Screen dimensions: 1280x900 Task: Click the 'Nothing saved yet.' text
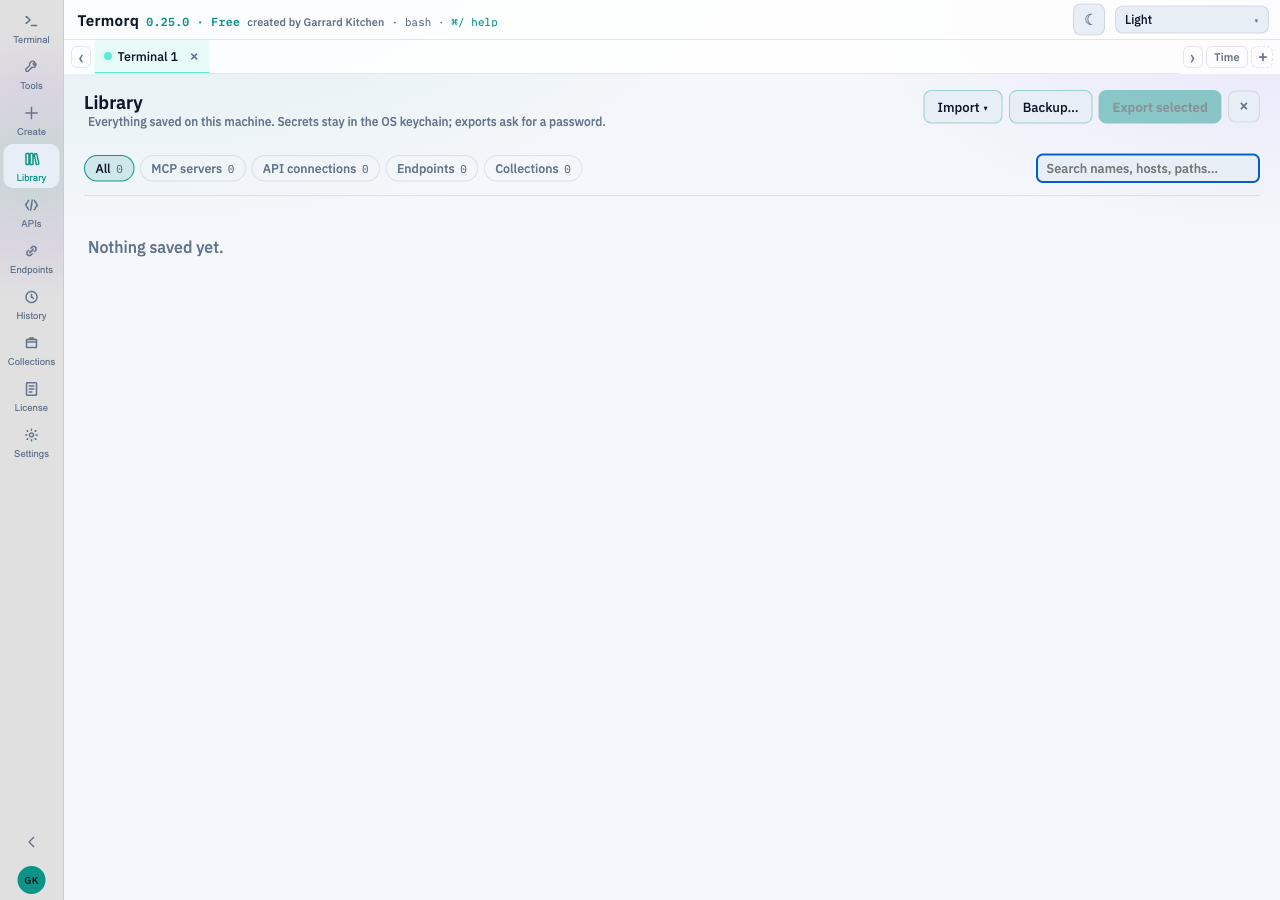tap(156, 247)
